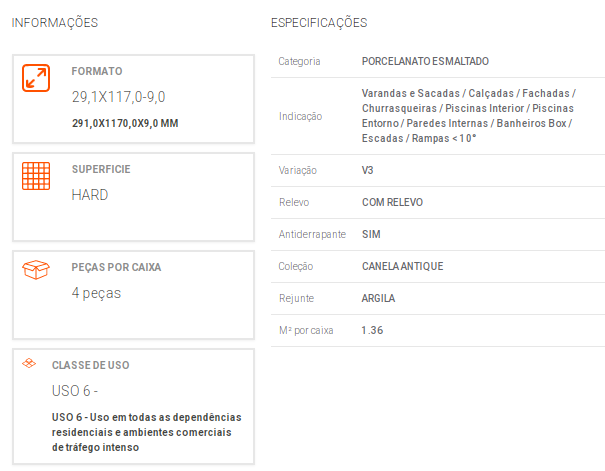The width and height of the screenshot is (605, 471).
Task: Click the 4 peças value
Action: pyautogui.click(x=96, y=293)
